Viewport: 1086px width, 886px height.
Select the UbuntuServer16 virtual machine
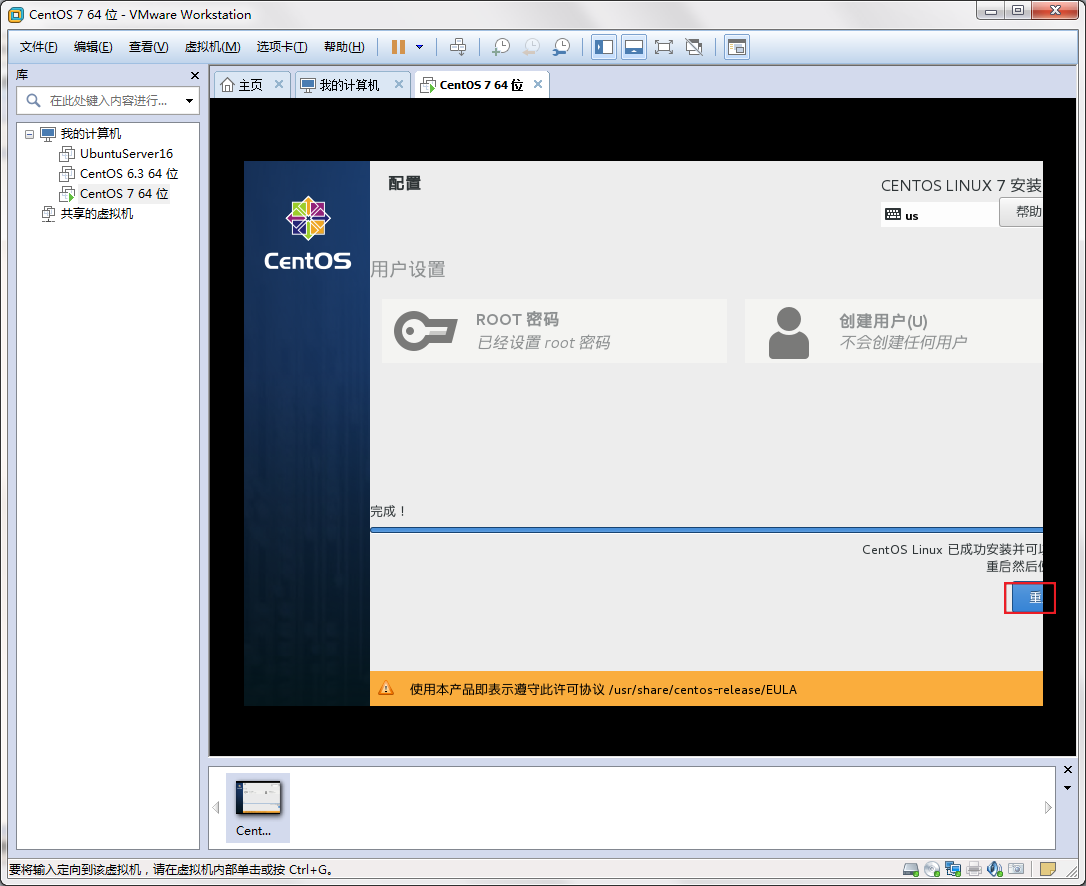(126, 154)
